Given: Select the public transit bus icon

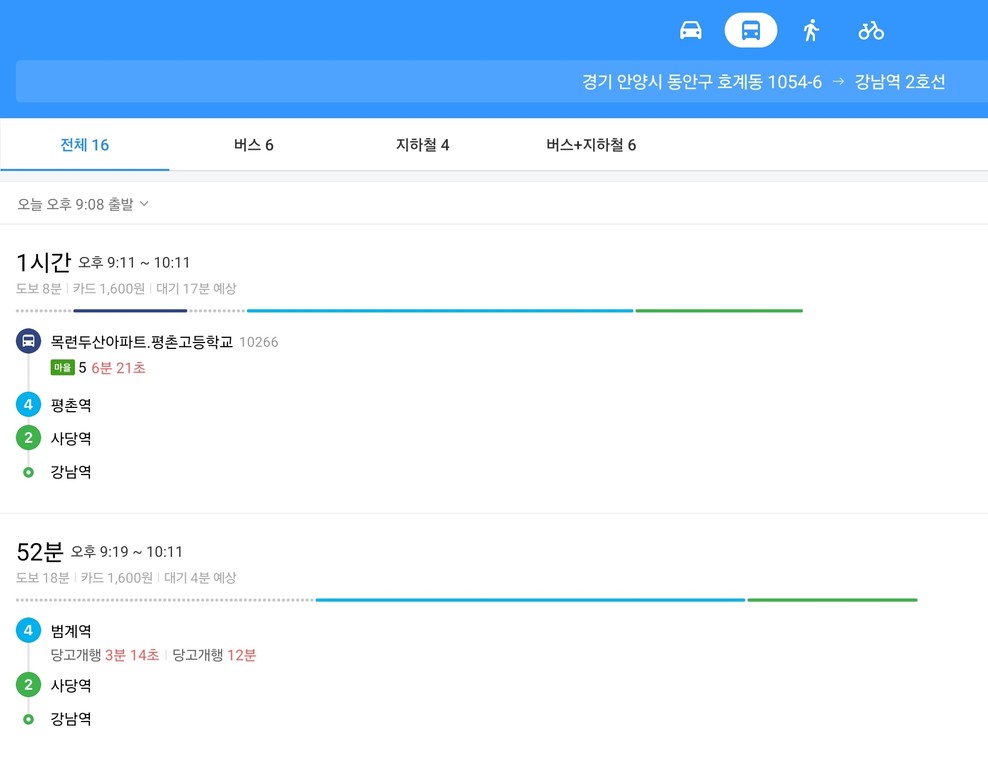Looking at the screenshot, I should point(750,30).
